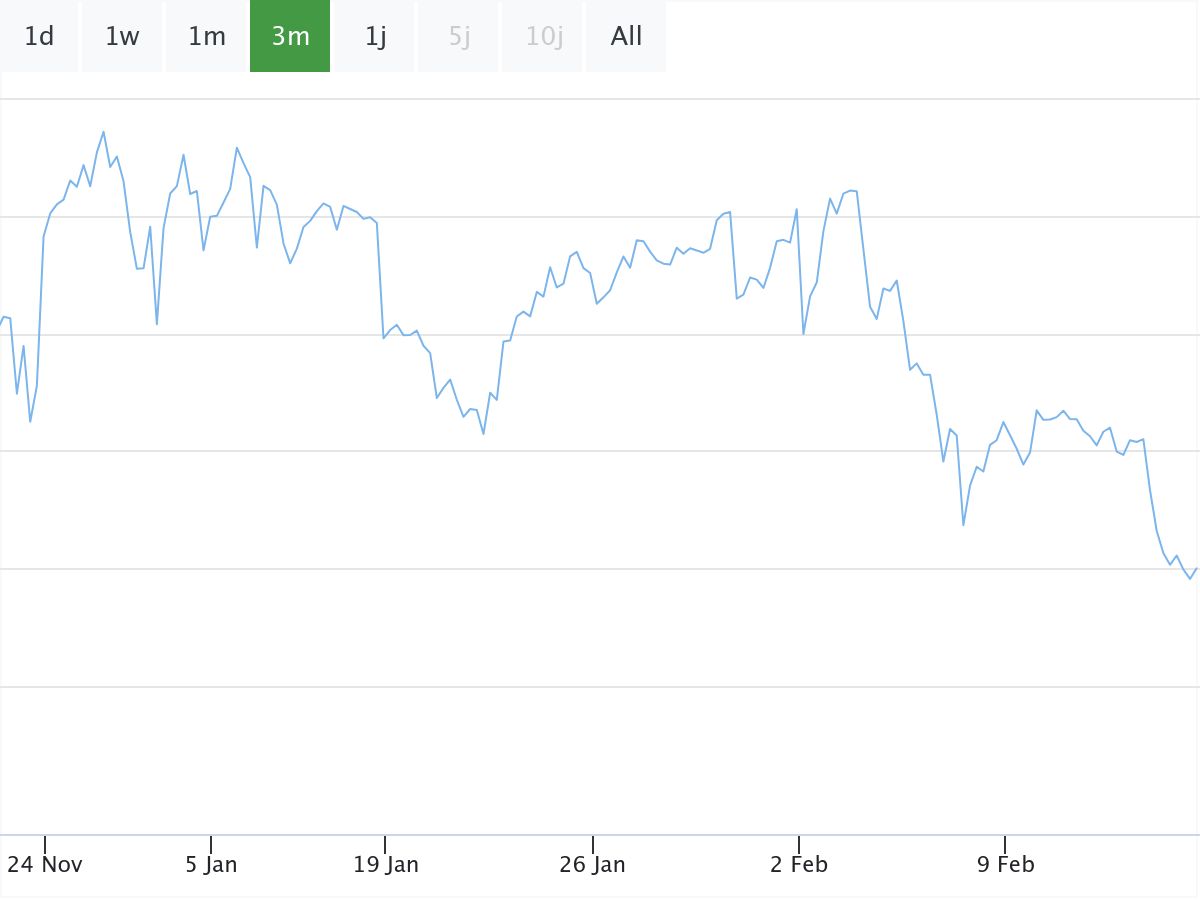This screenshot has width=1200, height=900.
Task: Click the highest peak of the line
Action: point(103,132)
